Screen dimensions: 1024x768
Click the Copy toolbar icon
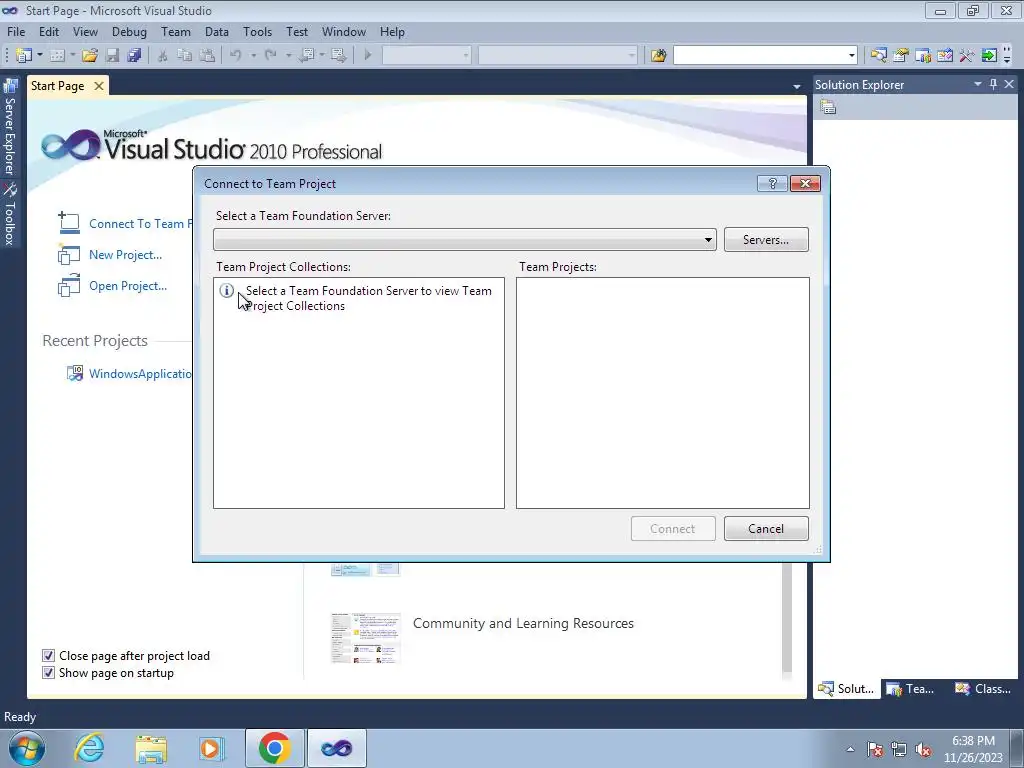[x=185, y=56]
